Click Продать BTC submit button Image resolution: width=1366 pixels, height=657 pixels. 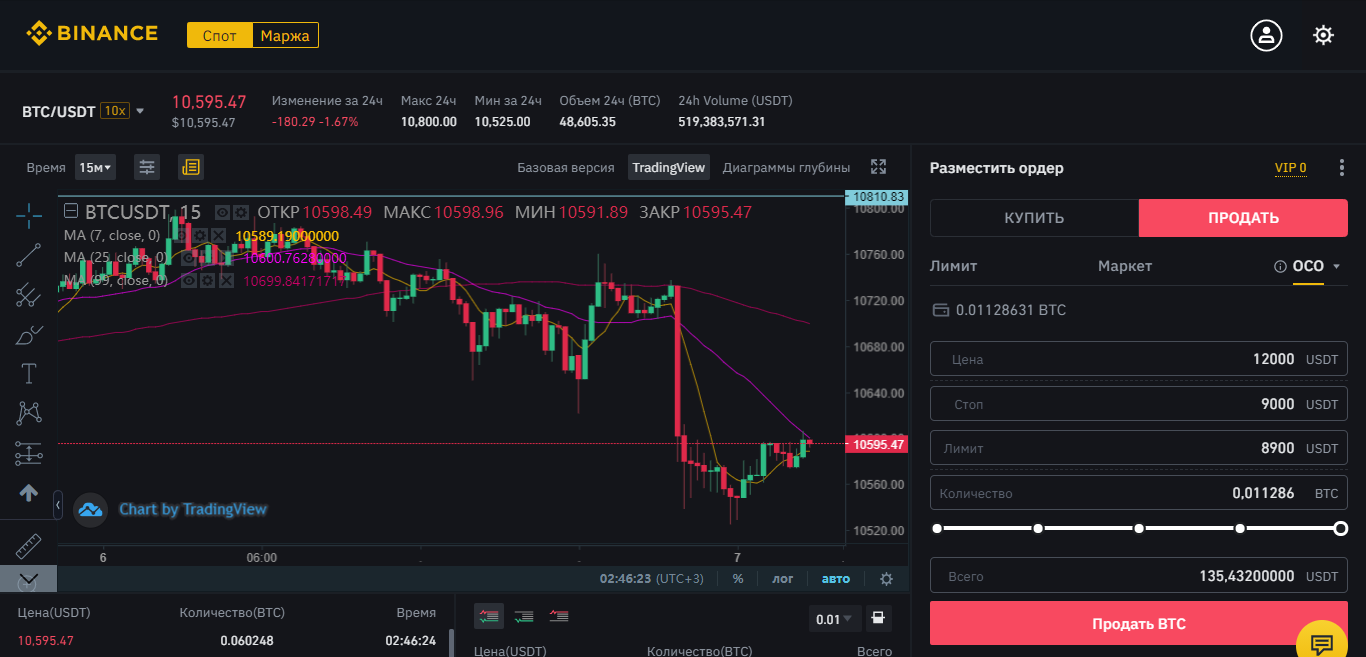1139,623
